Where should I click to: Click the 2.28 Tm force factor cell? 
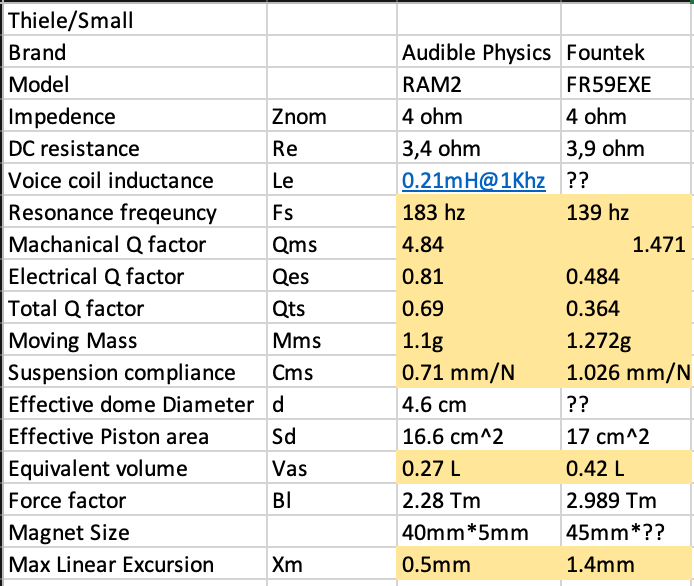[x=479, y=501]
